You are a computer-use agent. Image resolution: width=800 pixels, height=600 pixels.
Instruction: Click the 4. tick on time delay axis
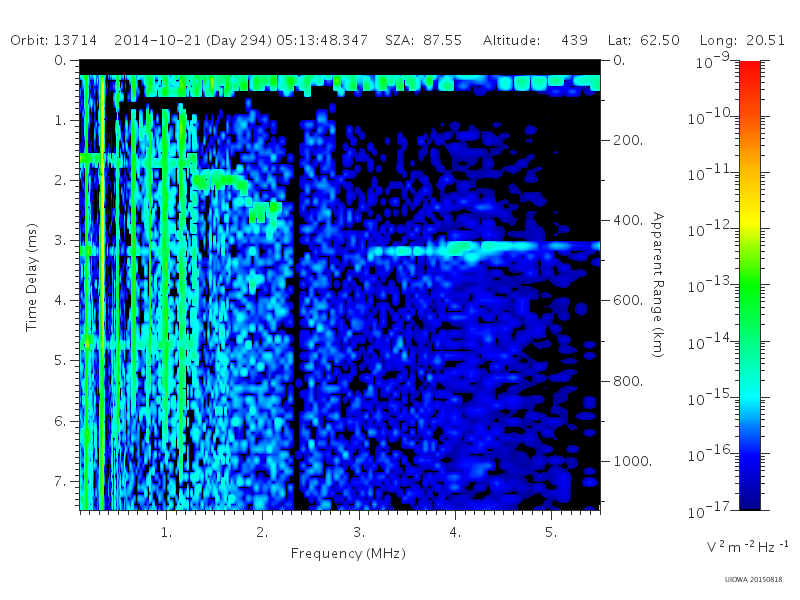click(61, 301)
